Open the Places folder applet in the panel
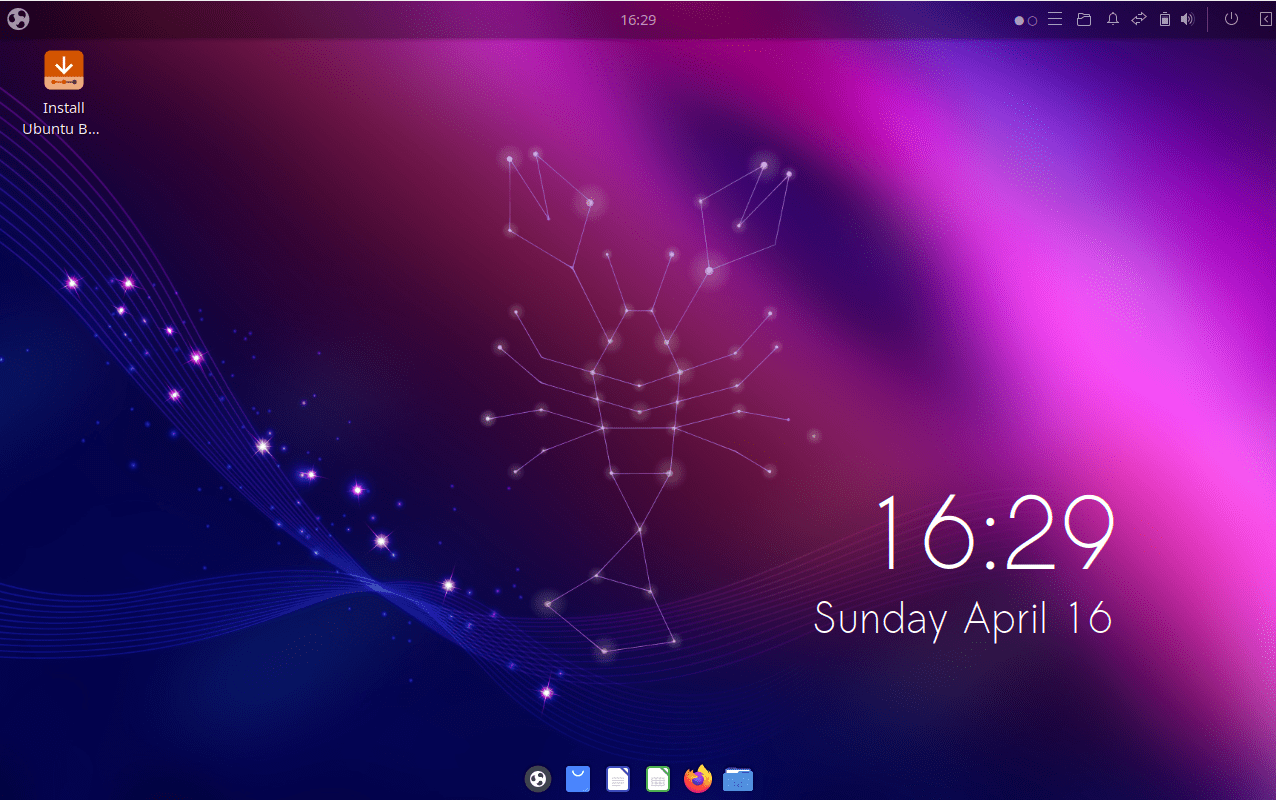 (1084, 19)
